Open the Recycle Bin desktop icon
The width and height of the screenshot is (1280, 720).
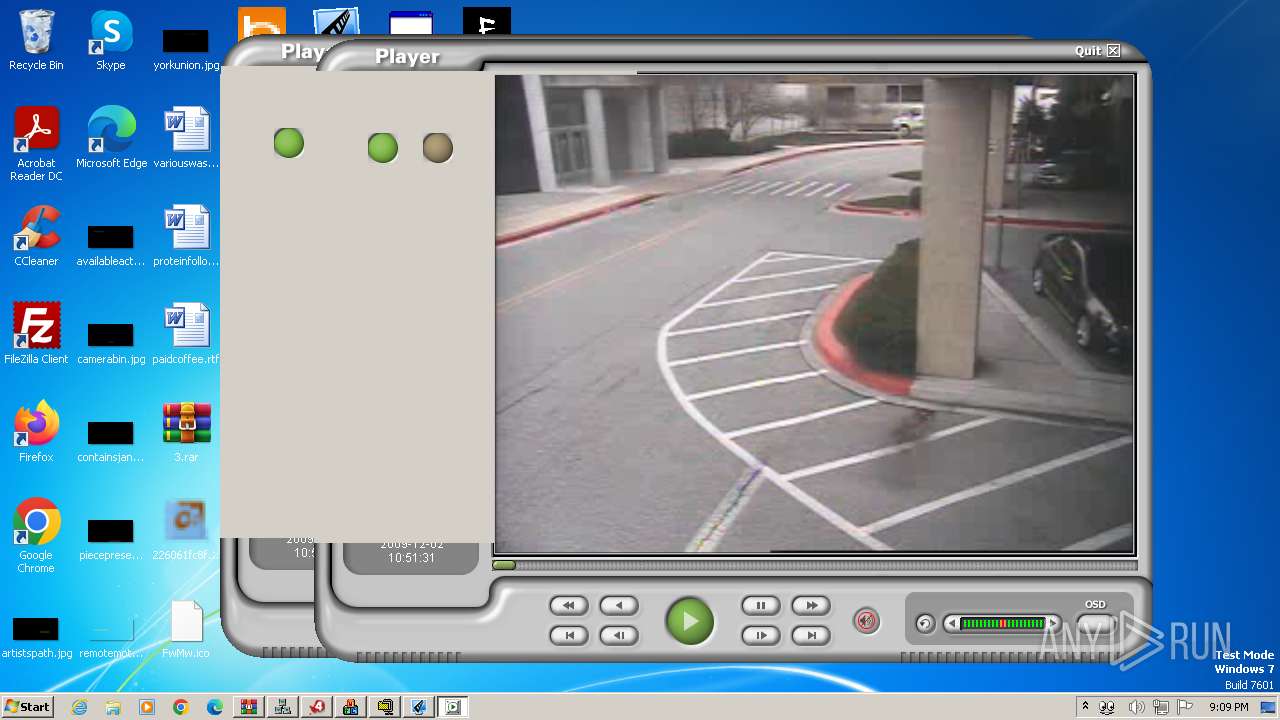pos(36,41)
